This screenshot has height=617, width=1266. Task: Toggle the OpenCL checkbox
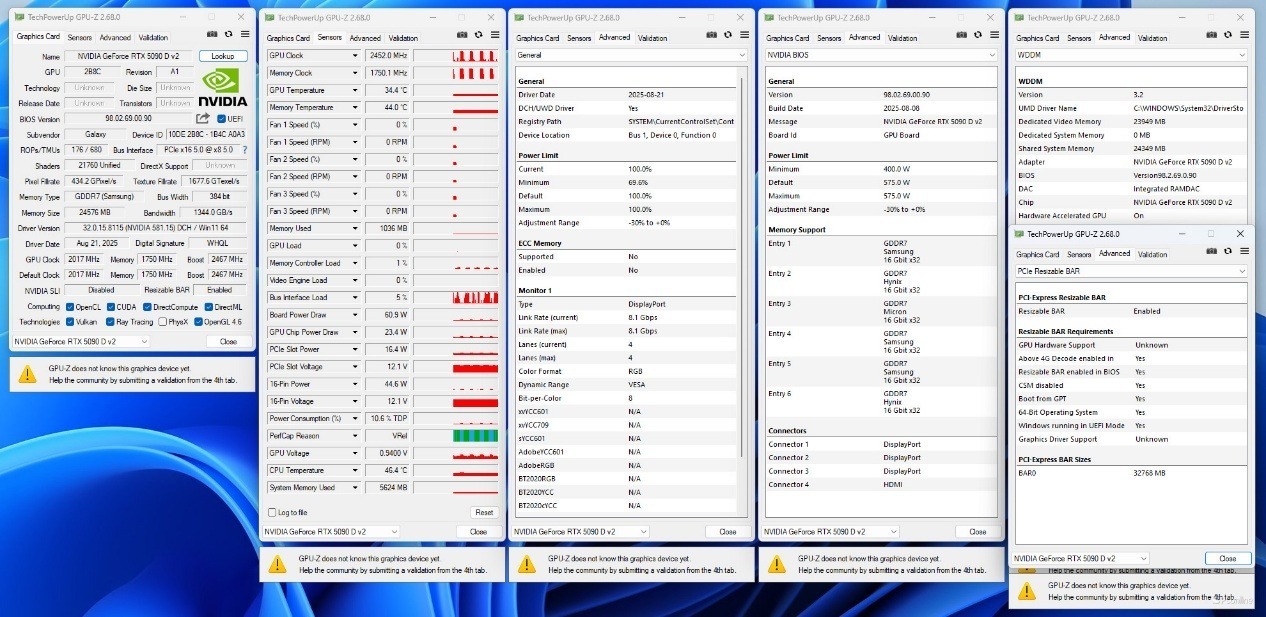pyautogui.click(x=70, y=307)
